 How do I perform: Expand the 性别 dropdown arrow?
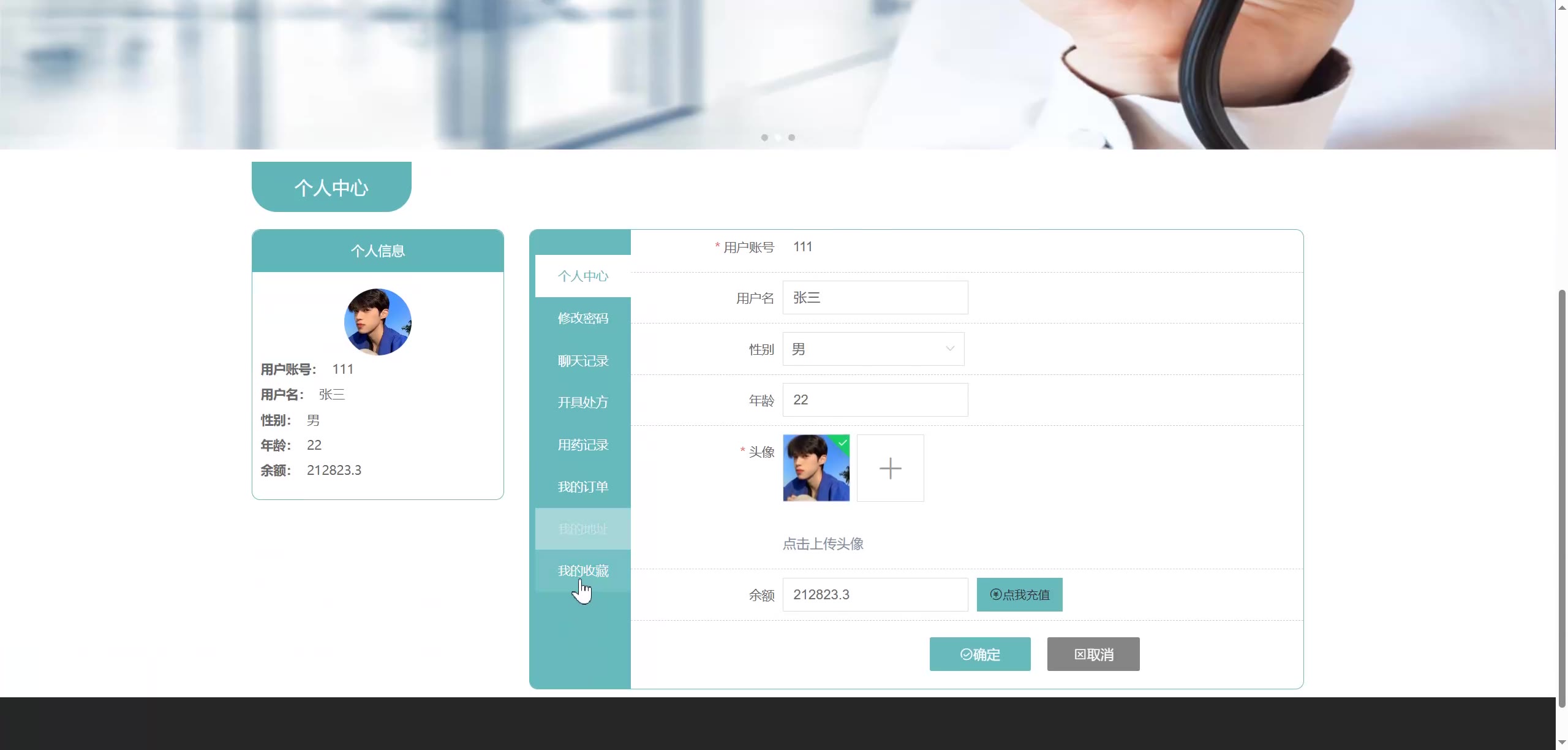point(949,349)
